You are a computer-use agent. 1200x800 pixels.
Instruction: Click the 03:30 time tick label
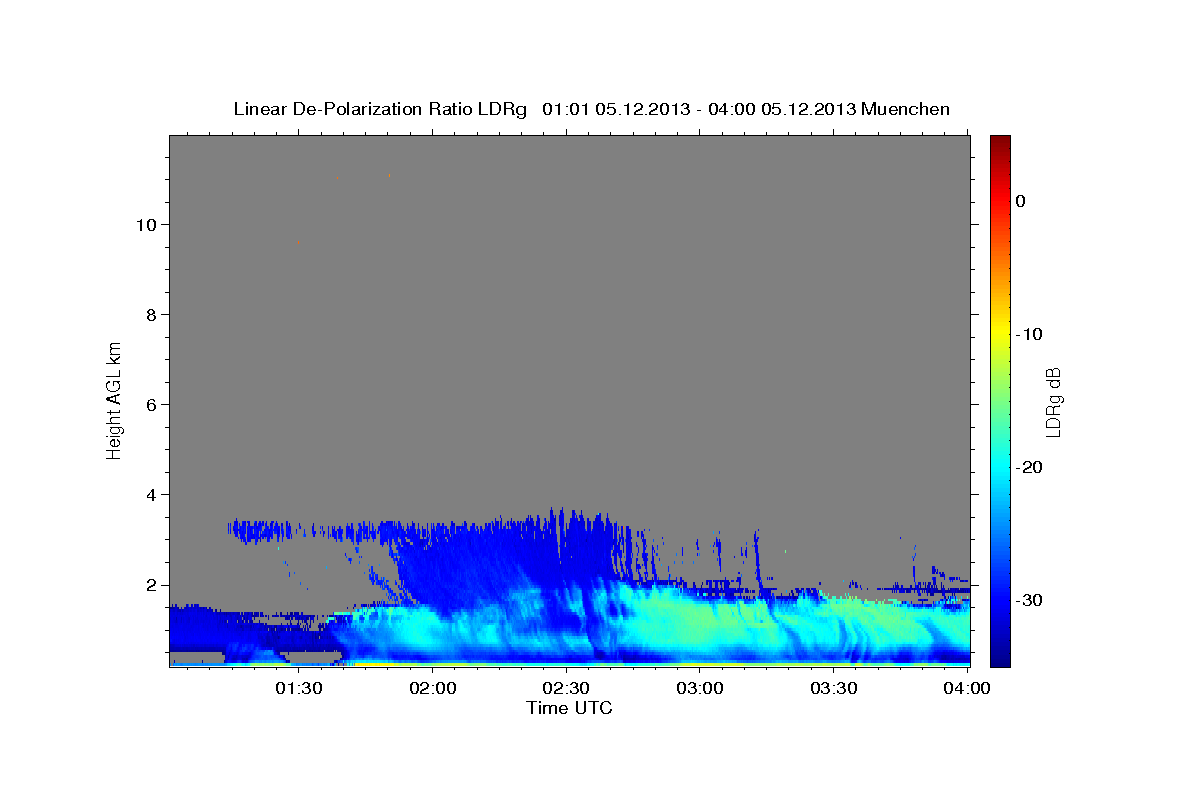[x=834, y=688]
